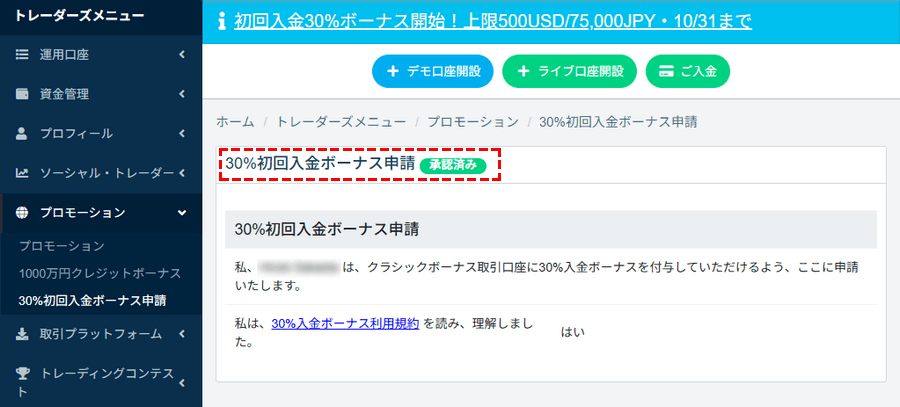Open the 初回入金30%ボーナス開始 banner link
Image resolution: width=900 pixels, height=407 pixels.
(493, 22)
